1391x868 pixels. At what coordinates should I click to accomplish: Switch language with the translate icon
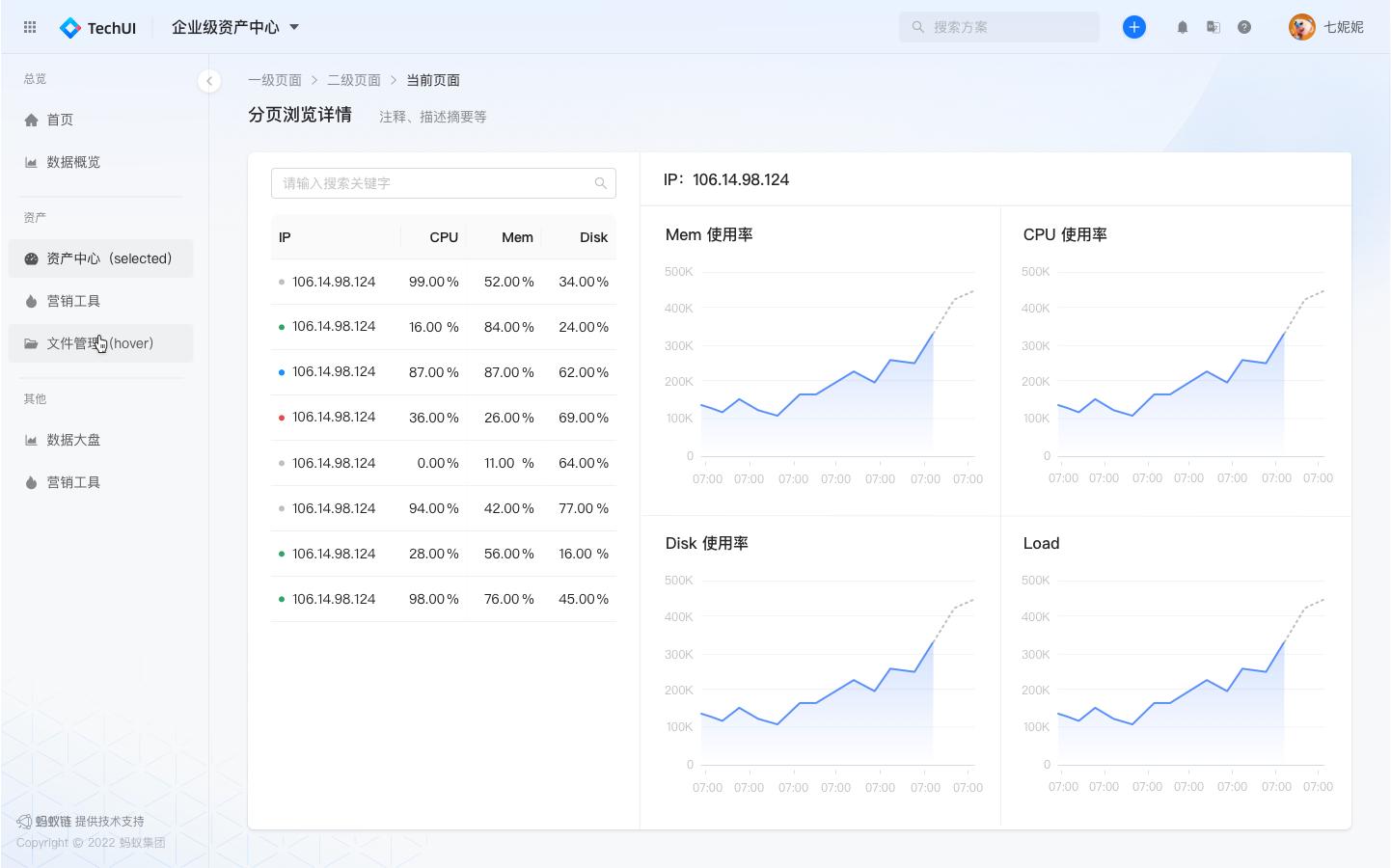[x=1214, y=27]
